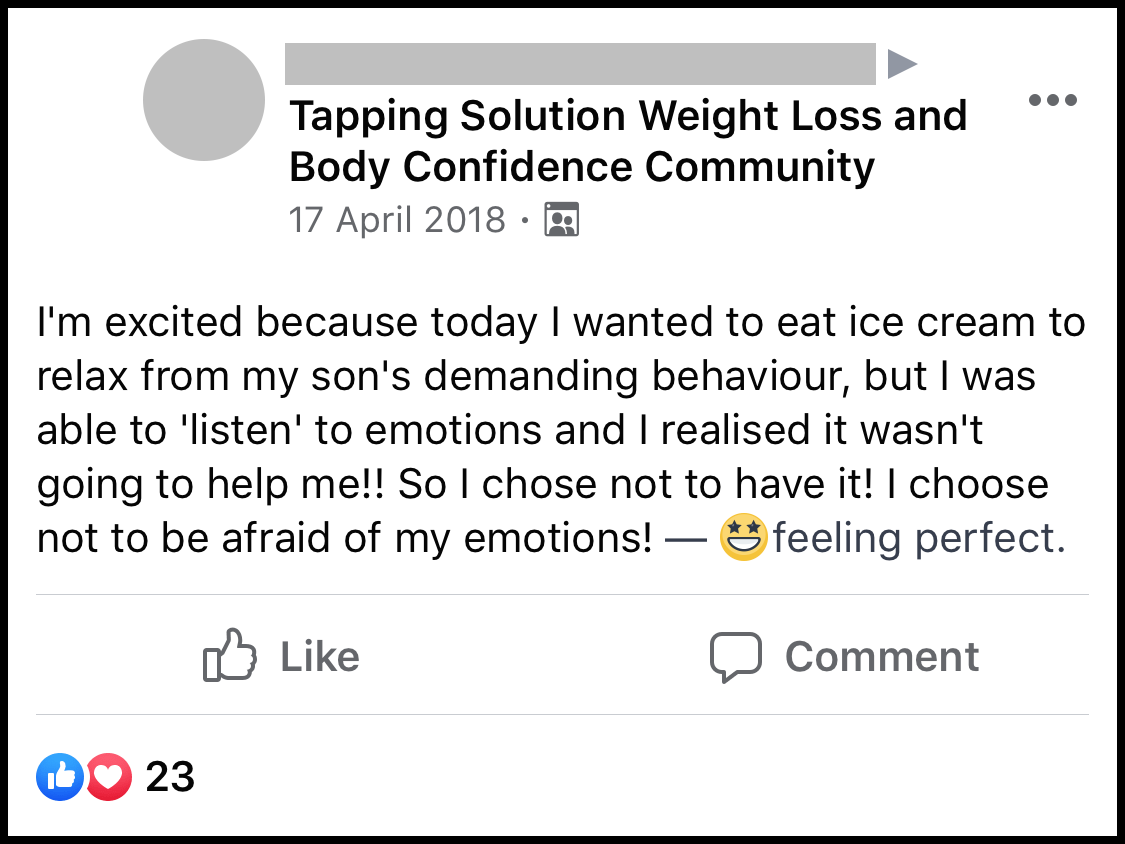1125x844 pixels.
Task: Click the triangle arrow after poster name
Action: (901, 65)
